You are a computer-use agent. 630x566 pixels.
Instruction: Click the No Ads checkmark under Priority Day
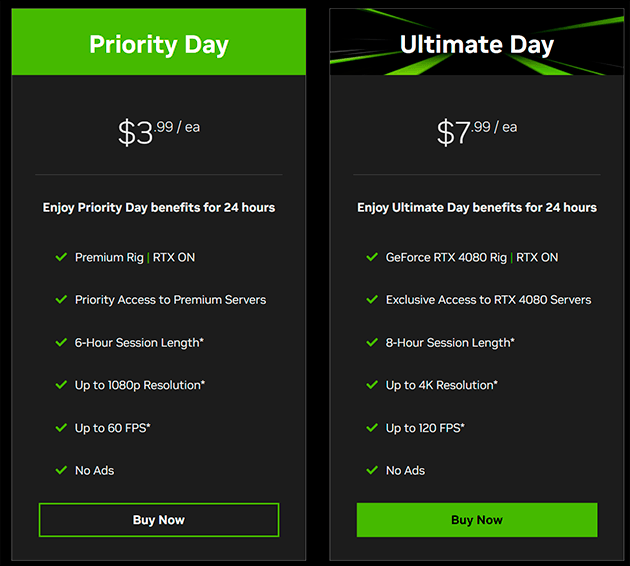pos(61,470)
